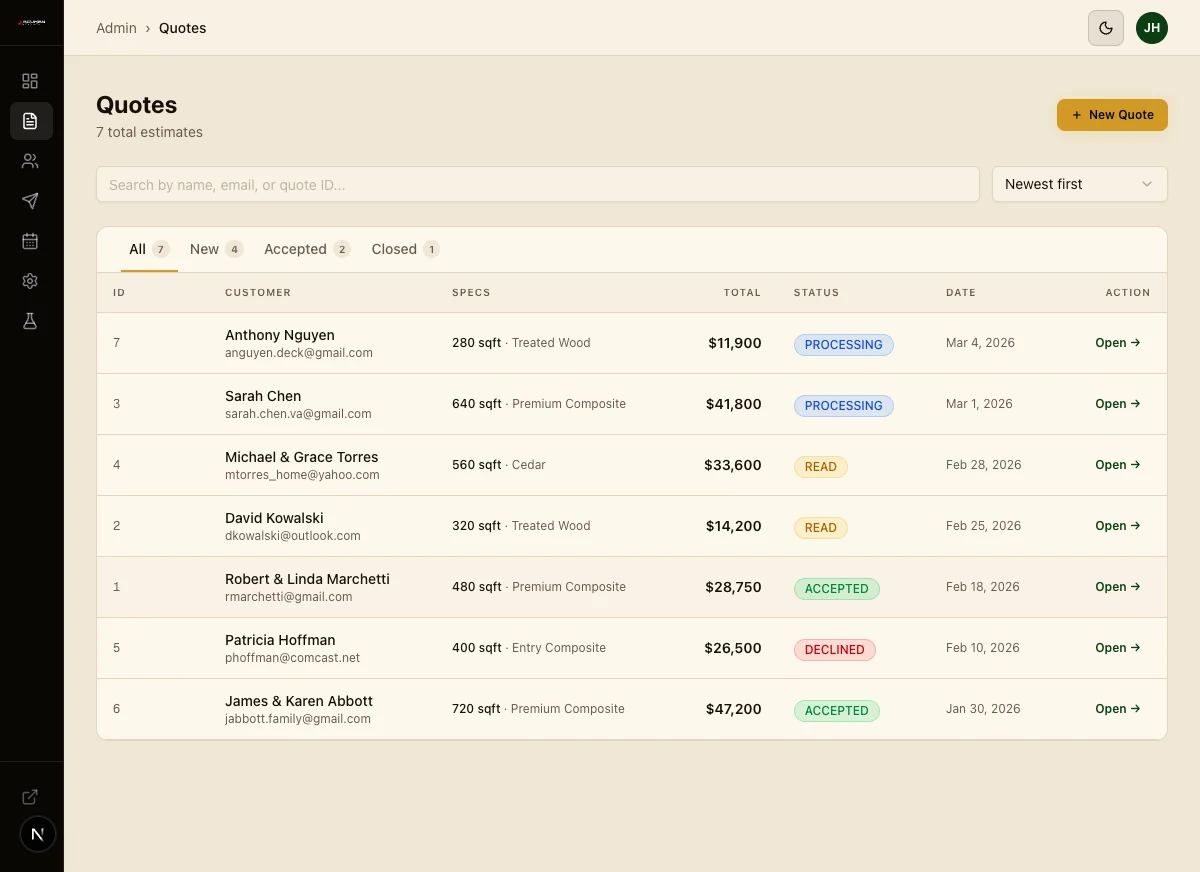Click the ACCEPTED badge for Robert & Linda Marchetti
The image size is (1200, 872).
coord(837,589)
